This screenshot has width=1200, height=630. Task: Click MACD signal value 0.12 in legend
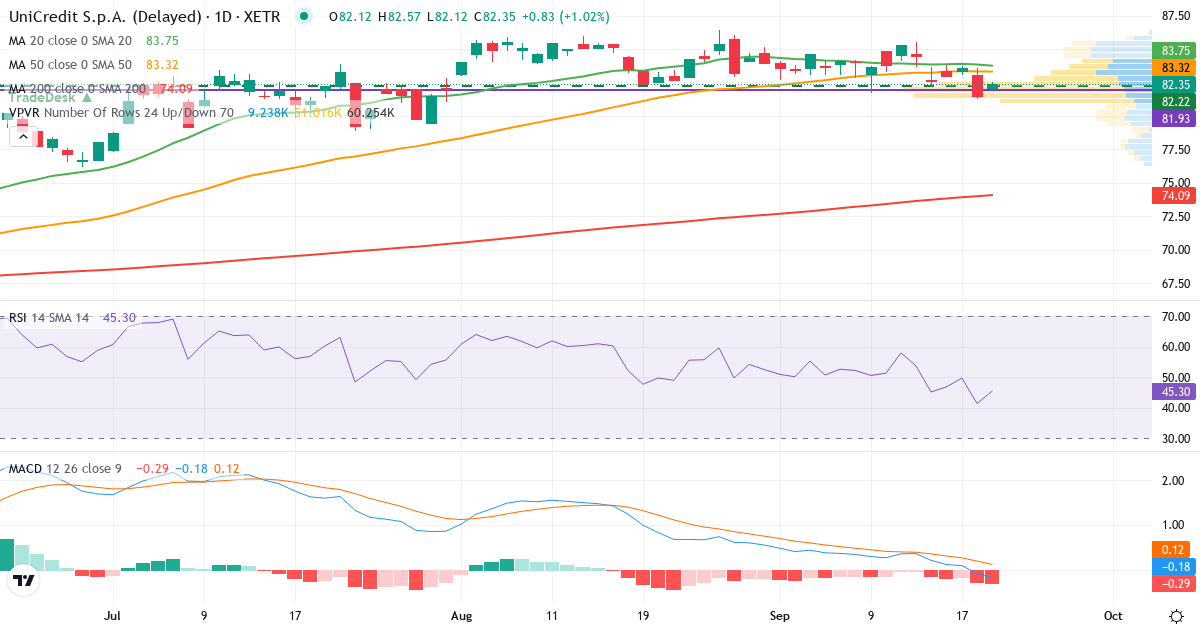[x=227, y=469]
